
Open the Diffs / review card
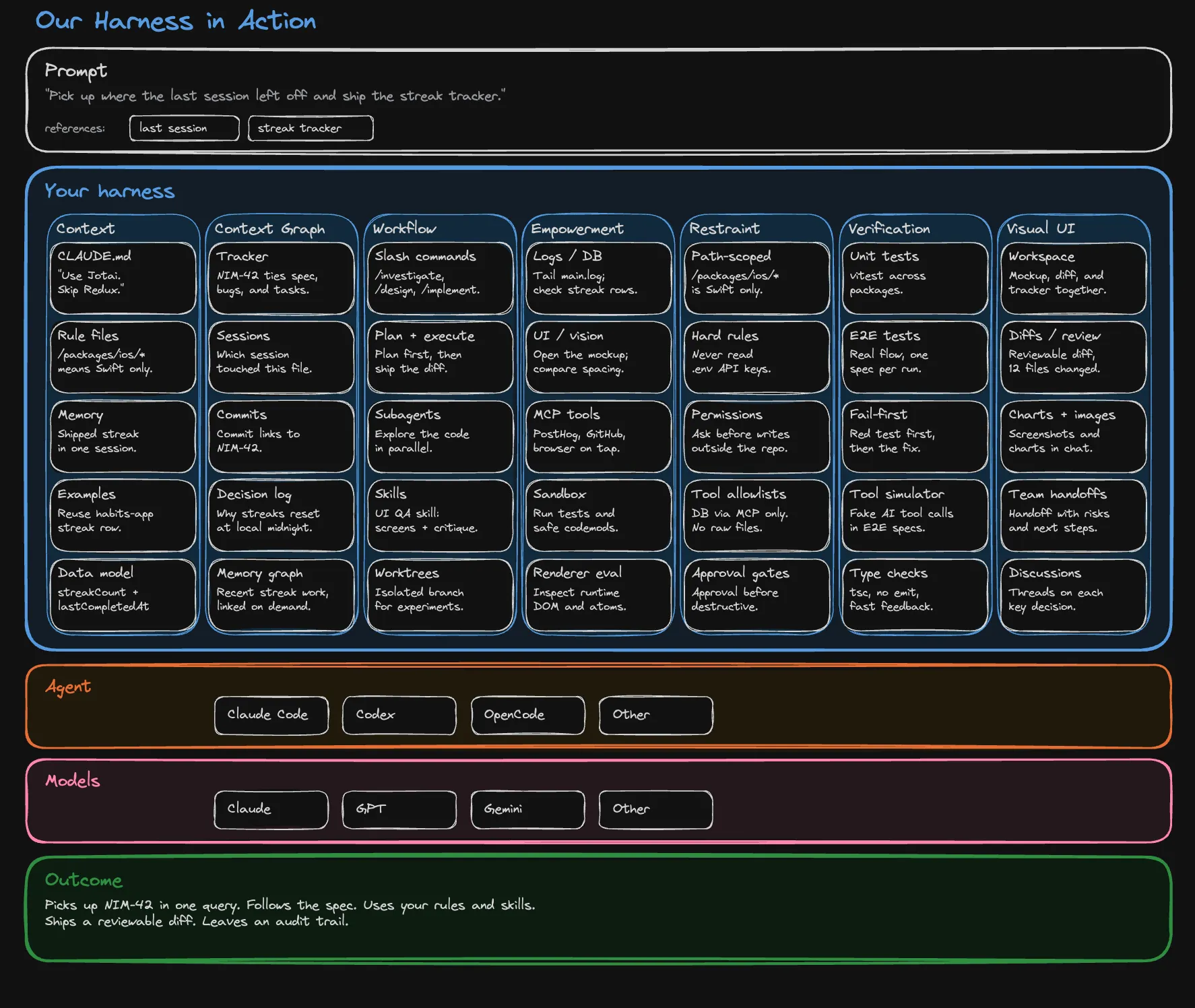click(x=1074, y=357)
